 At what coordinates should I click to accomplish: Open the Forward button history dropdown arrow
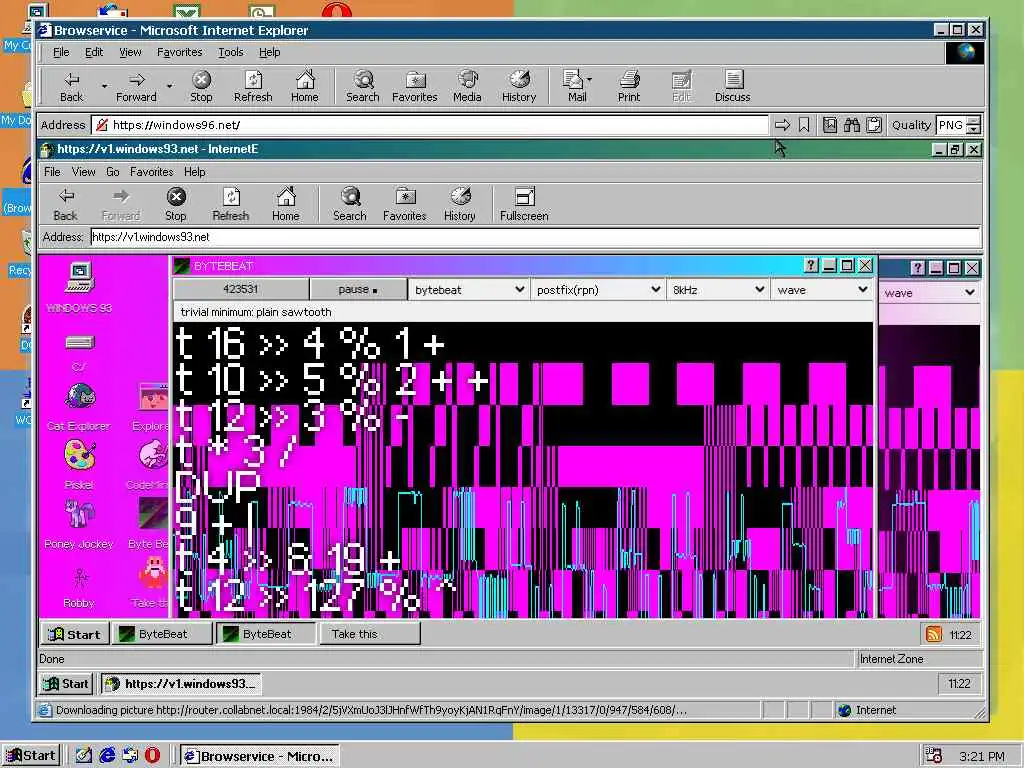[170, 86]
